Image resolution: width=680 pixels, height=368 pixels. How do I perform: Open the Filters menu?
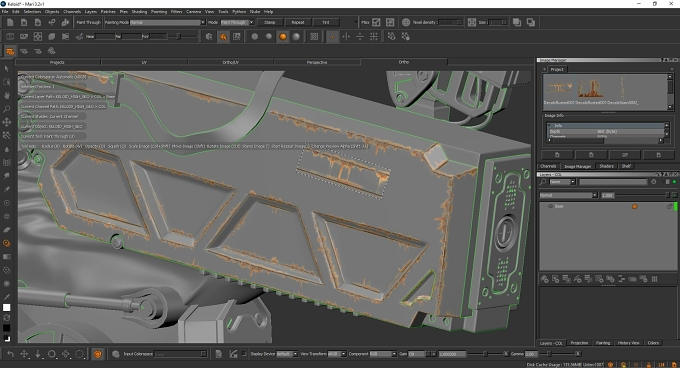pos(177,11)
